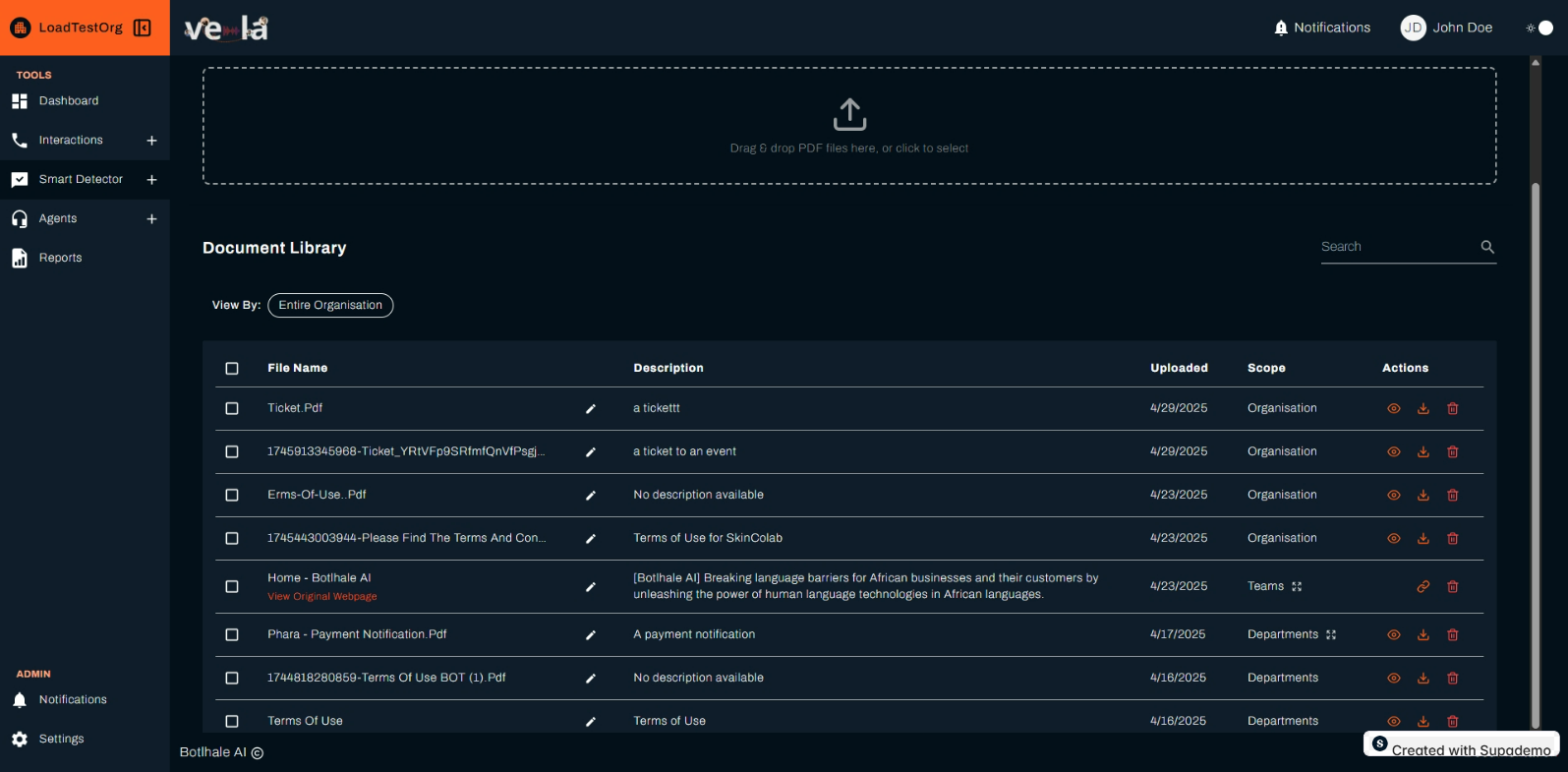
Task: Edit the 1745913345968-Ticket file name pencil
Action: pyautogui.click(x=591, y=451)
